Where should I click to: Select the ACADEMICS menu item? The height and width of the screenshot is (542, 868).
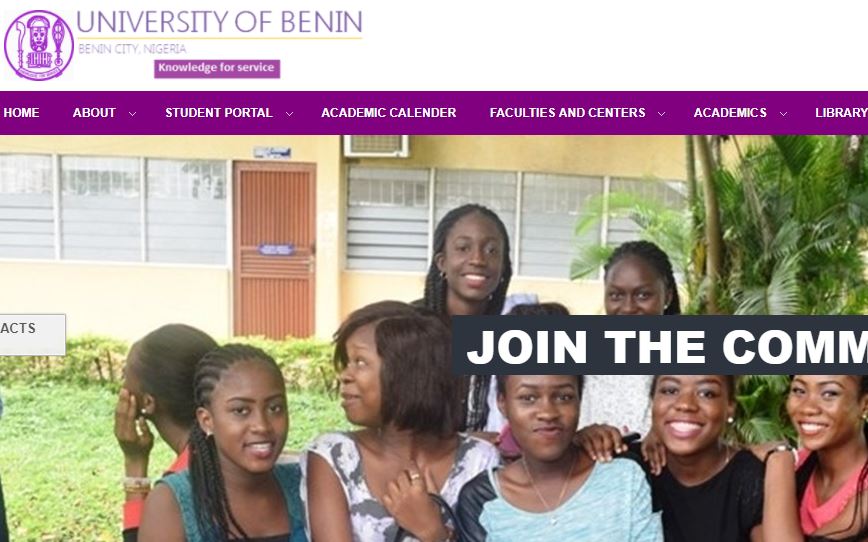730,113
